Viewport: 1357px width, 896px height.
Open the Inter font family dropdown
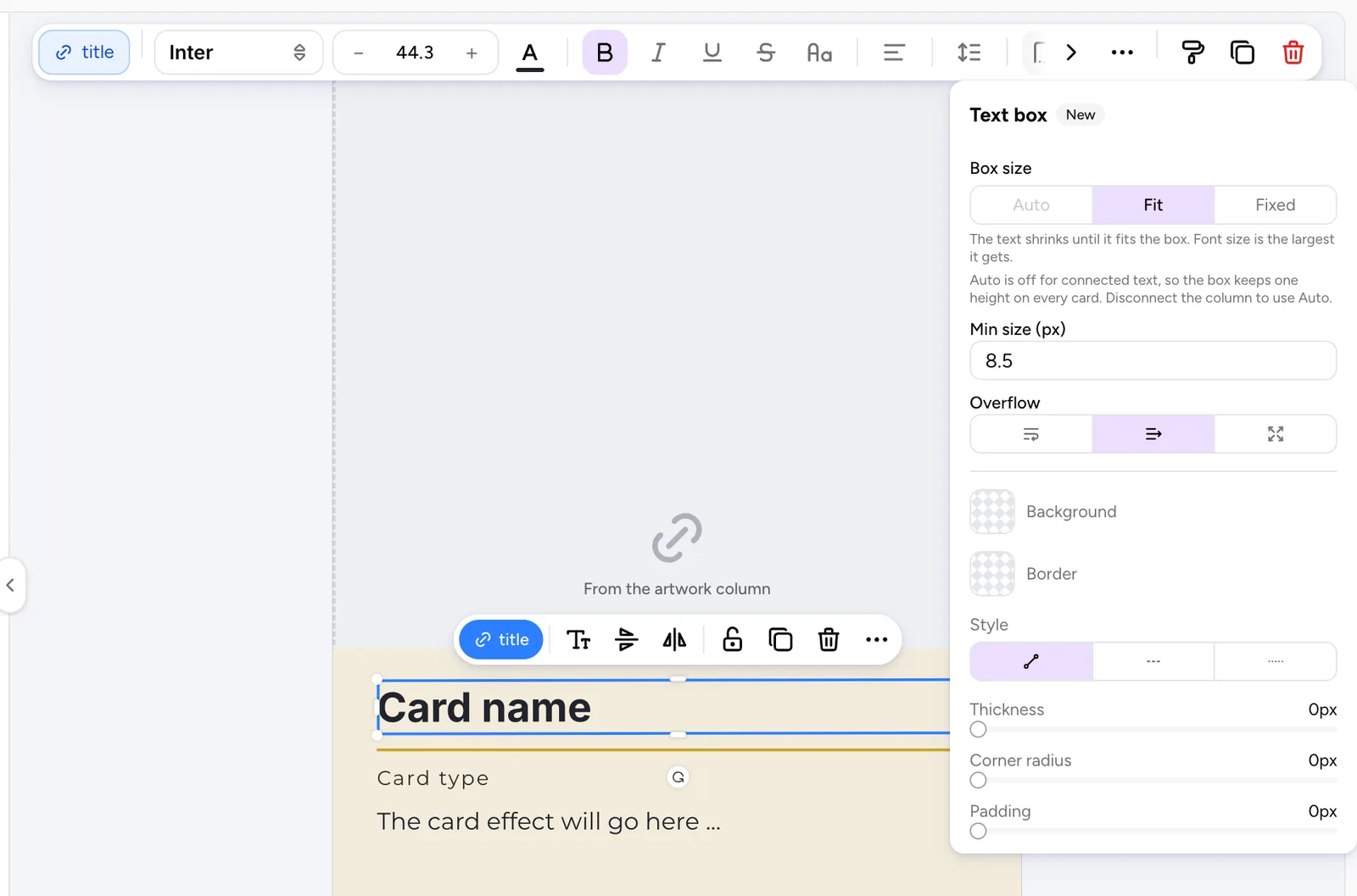[x=238, y=53]
